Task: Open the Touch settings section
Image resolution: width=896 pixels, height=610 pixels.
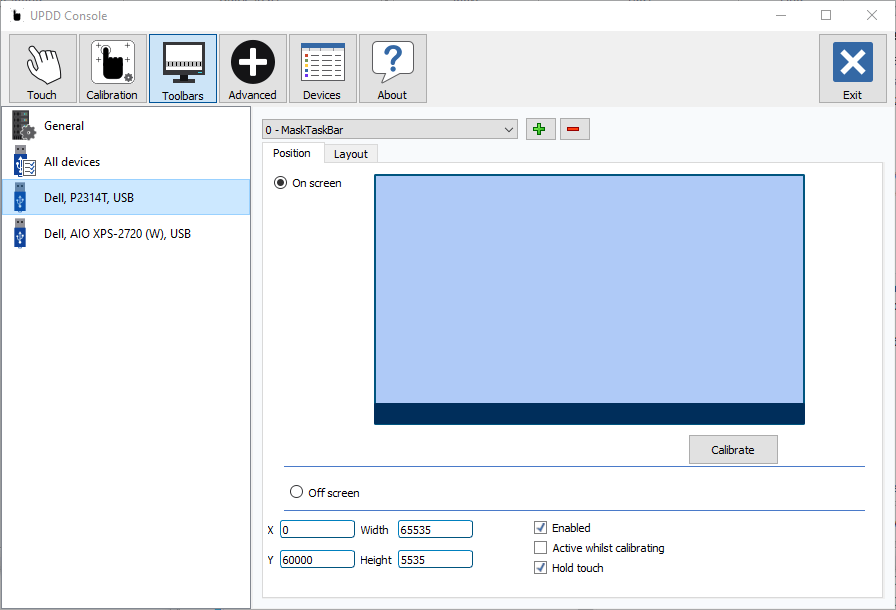Action: pos(43,69)
